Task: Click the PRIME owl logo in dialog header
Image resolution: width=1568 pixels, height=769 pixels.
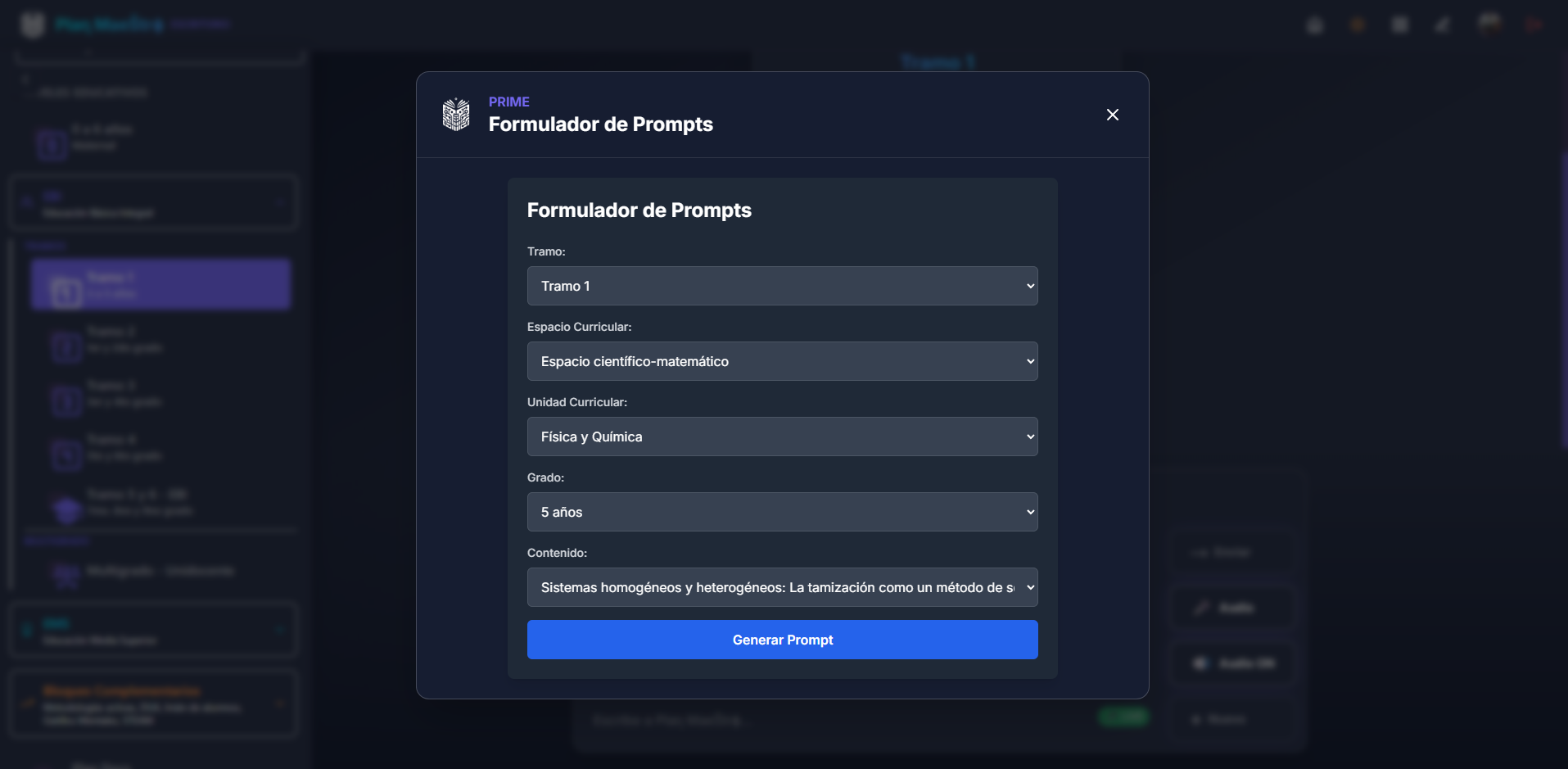Action: click(x=456, y=115)
